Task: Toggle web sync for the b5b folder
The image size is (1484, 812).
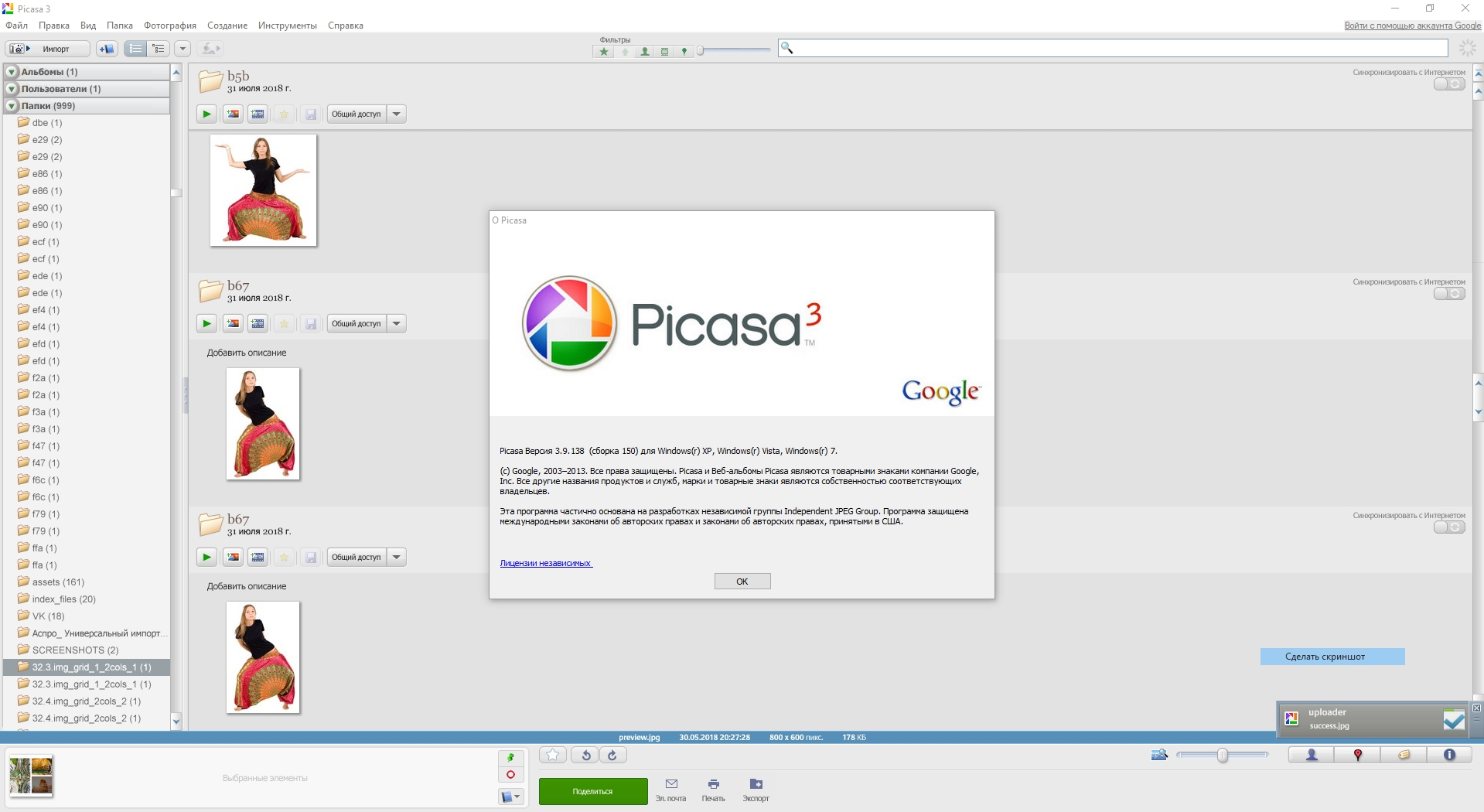Action: coord(1449,84)
